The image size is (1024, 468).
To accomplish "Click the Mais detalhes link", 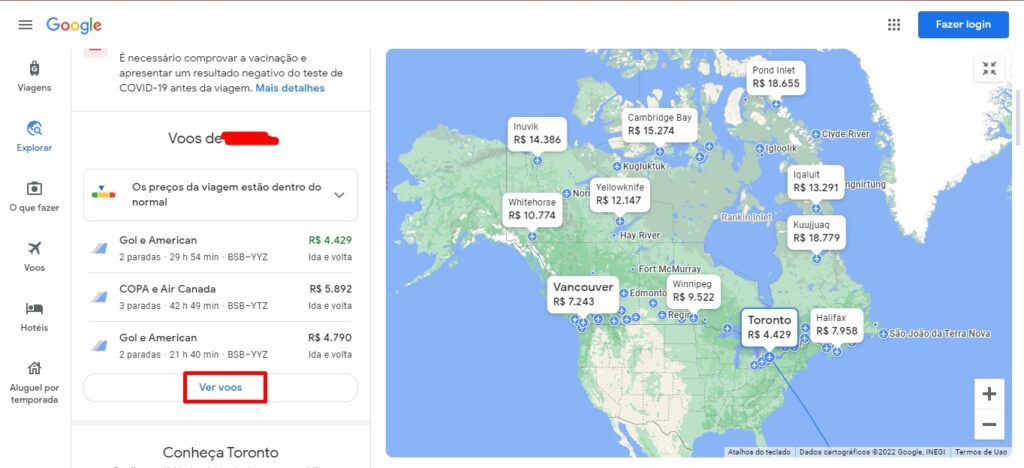I will click(290, 87).
